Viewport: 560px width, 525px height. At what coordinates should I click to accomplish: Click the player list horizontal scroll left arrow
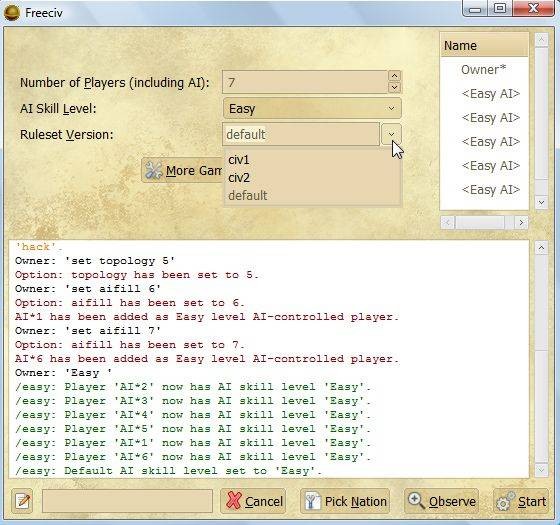click(x=448, y=222)
